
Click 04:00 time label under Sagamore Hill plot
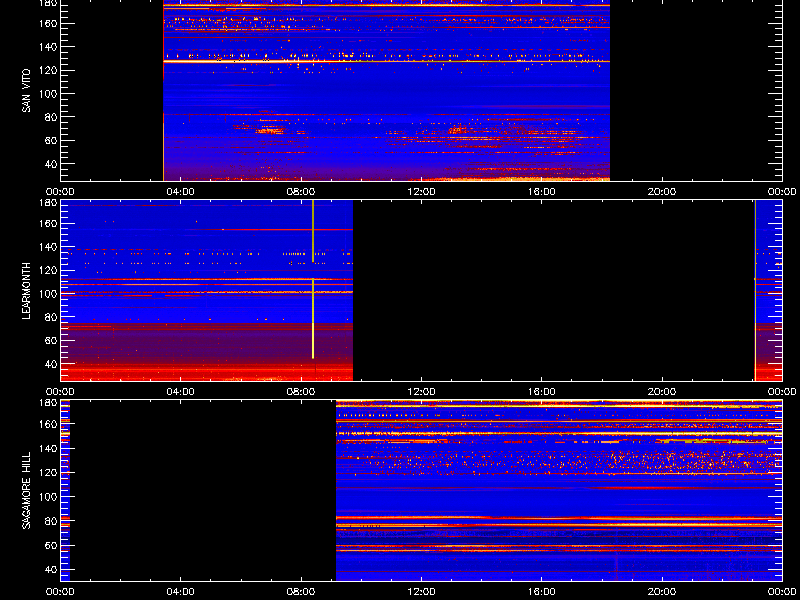(181, 592)
